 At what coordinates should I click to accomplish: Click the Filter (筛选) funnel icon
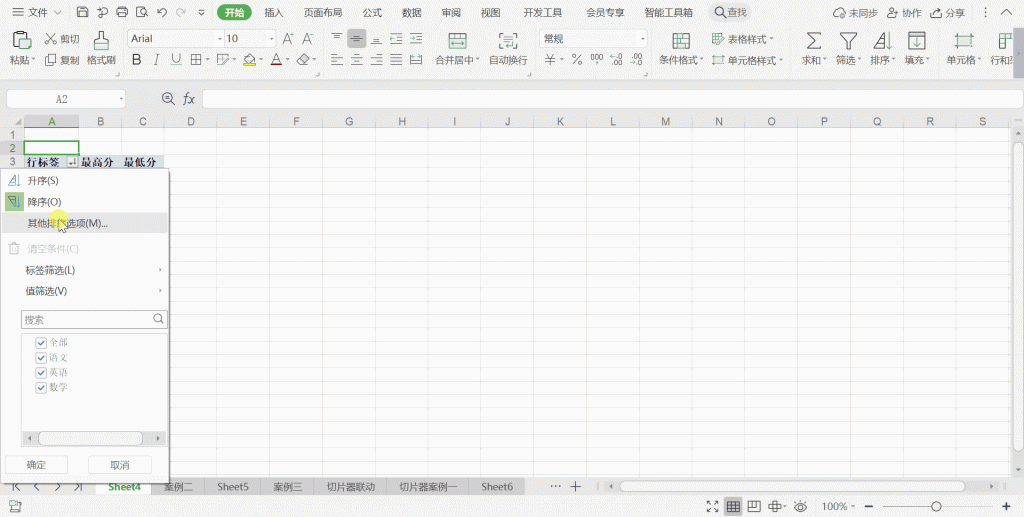click(x=848, y=40)
